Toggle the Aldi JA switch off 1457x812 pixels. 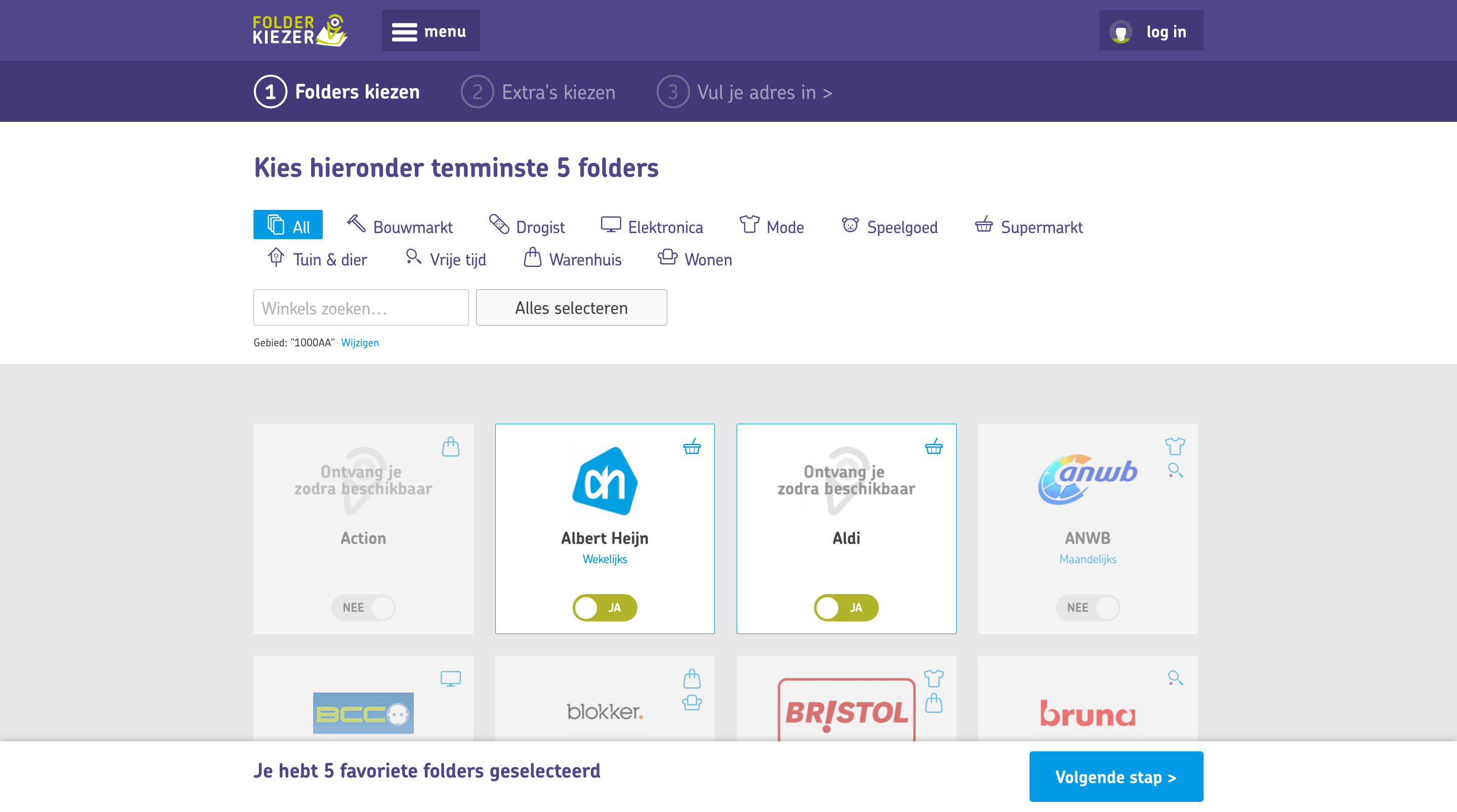pos(846,607)
